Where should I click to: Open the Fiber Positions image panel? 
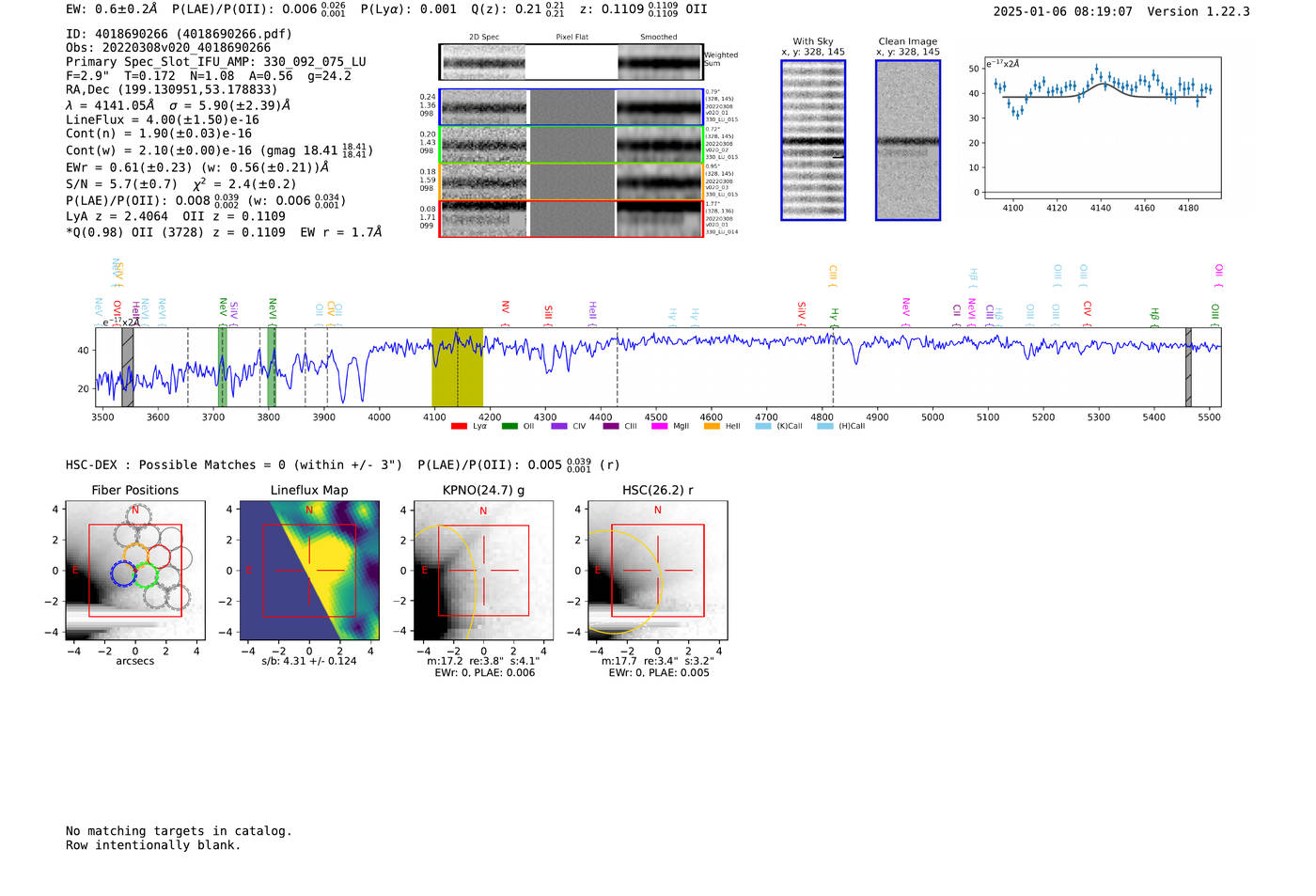[135, 570]
